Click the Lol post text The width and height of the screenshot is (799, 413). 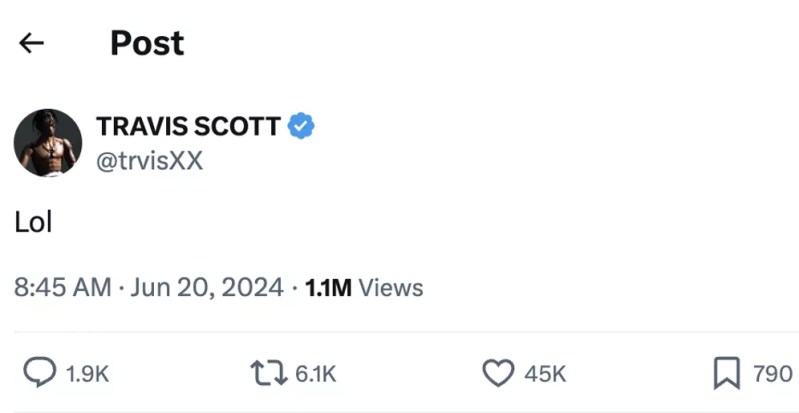33,222
